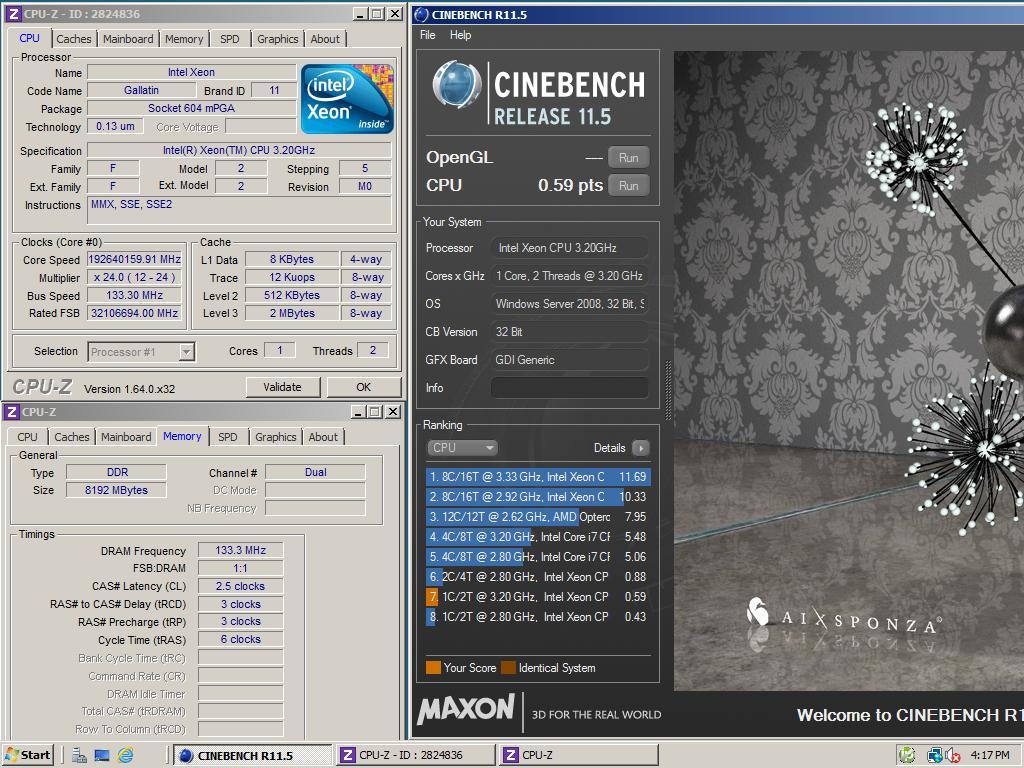Select ranking row 6 with score 0.88
The image size is (1024, 768).
coord(538,577)
